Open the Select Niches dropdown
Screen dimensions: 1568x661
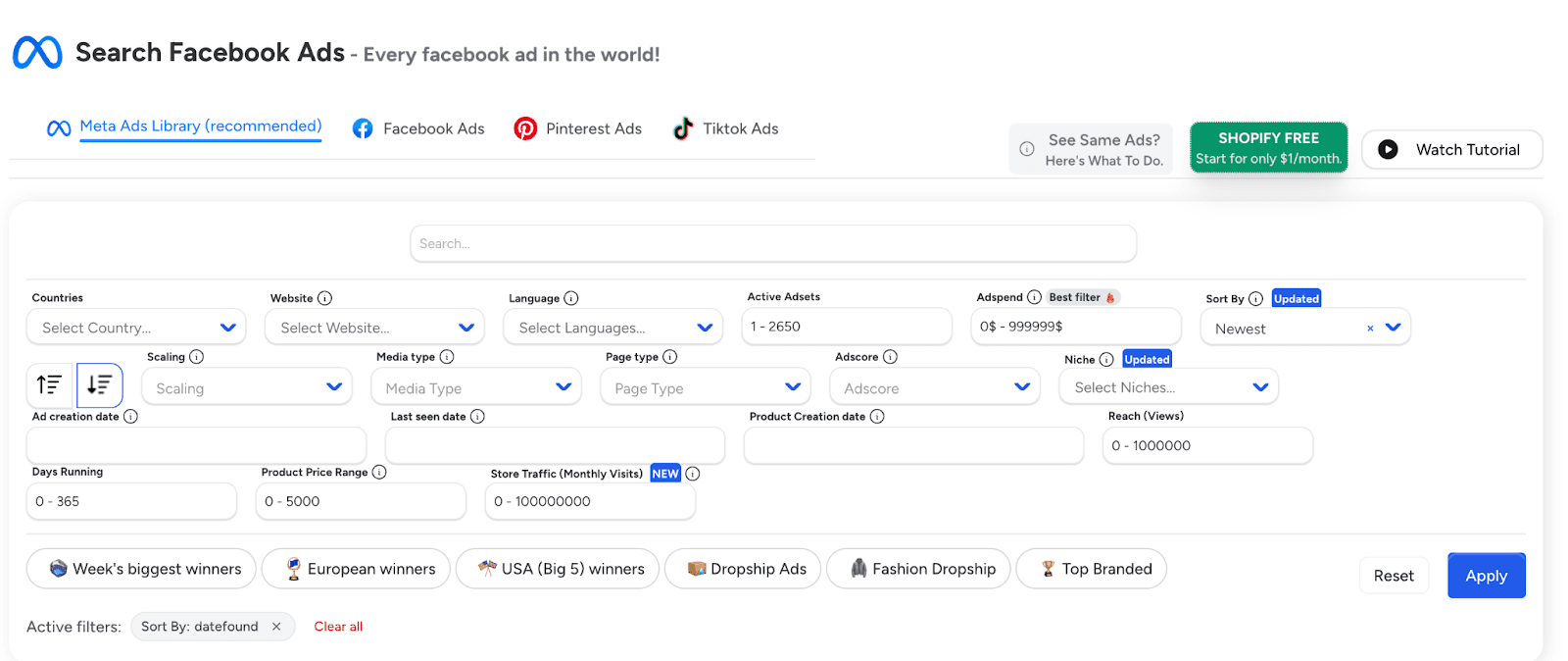coord(1168,387)
